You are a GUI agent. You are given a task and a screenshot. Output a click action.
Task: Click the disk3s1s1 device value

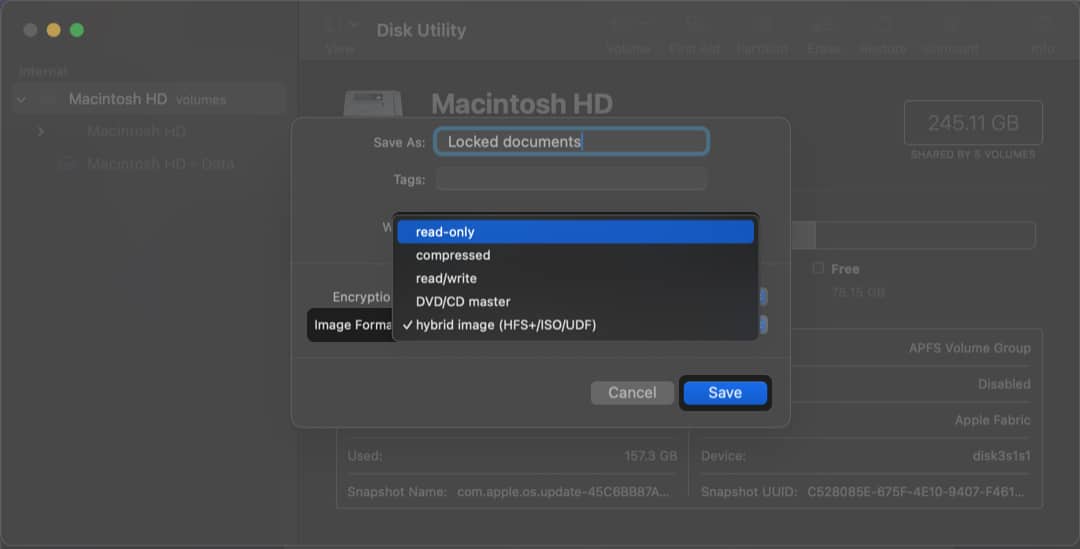[x=1001, y=455]
